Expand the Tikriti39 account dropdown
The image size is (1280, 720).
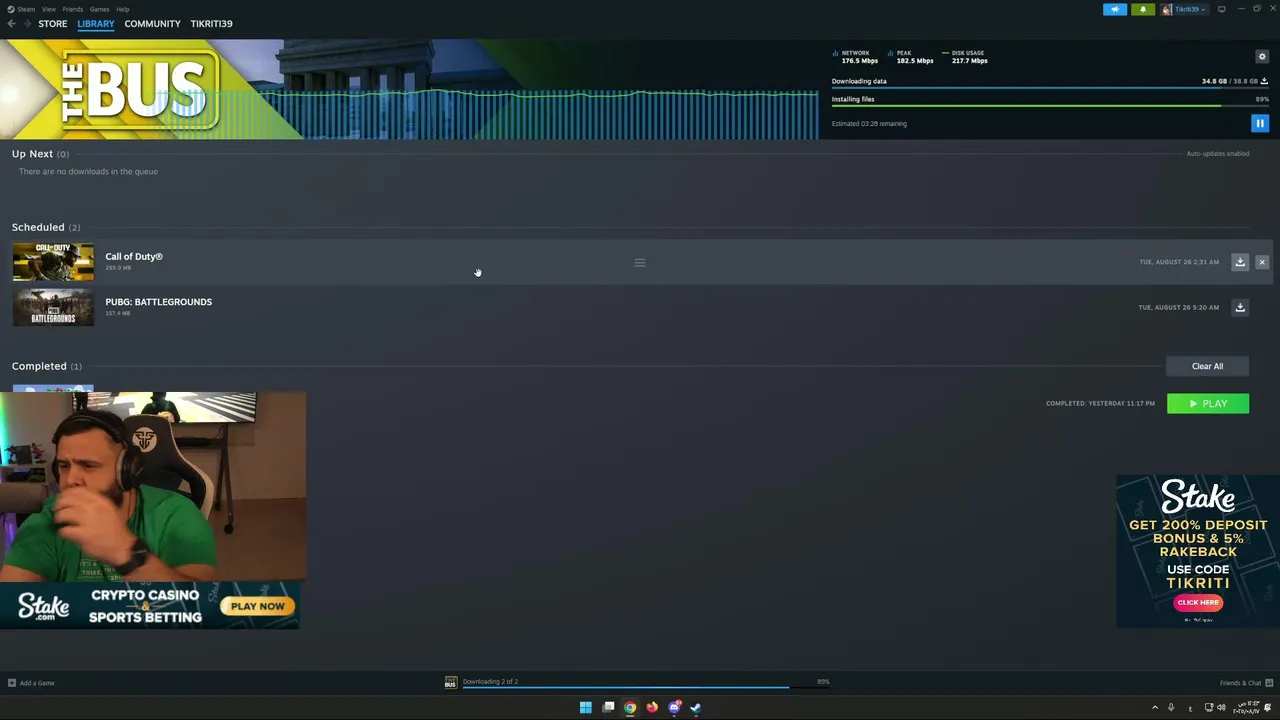click(1185, 9)
